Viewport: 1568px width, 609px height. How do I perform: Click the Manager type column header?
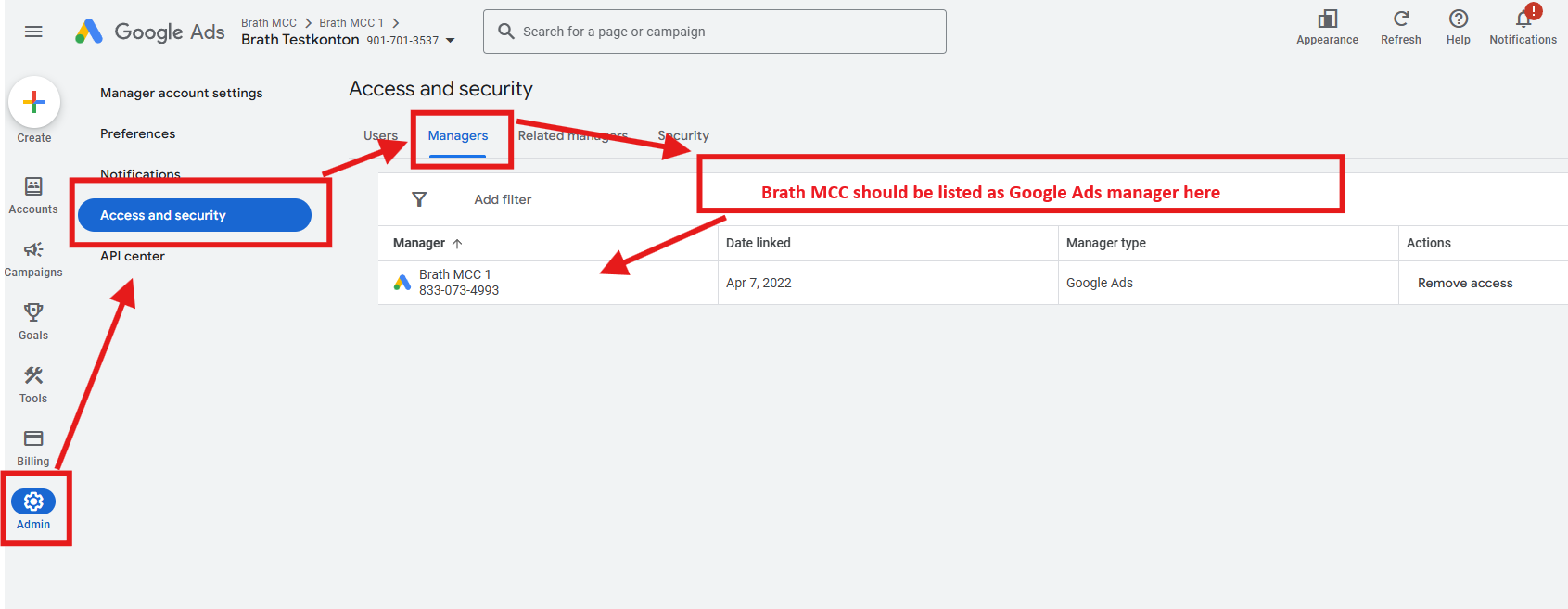[1106, 243]
